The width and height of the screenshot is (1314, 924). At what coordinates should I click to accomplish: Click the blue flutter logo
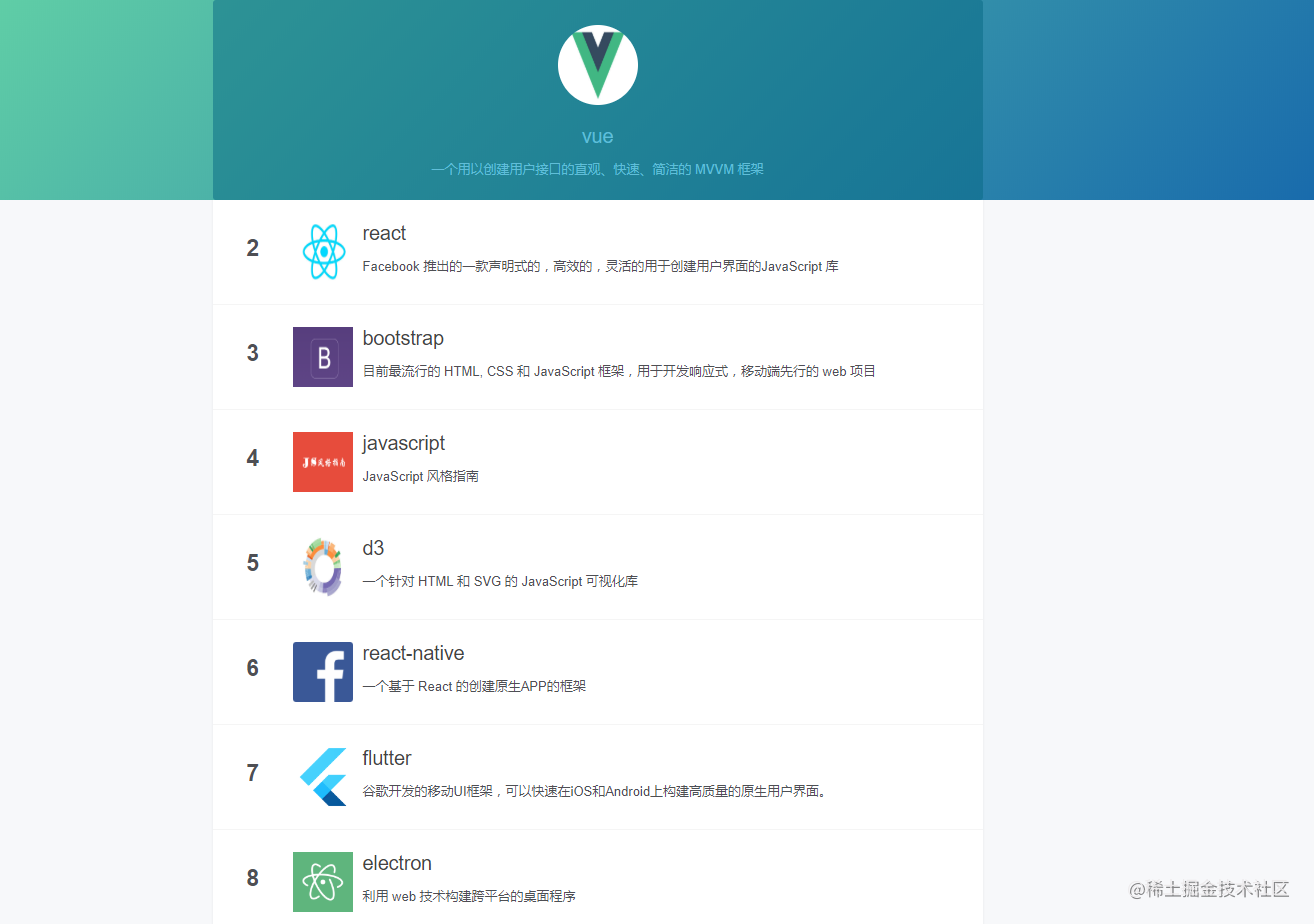(323, 777)
